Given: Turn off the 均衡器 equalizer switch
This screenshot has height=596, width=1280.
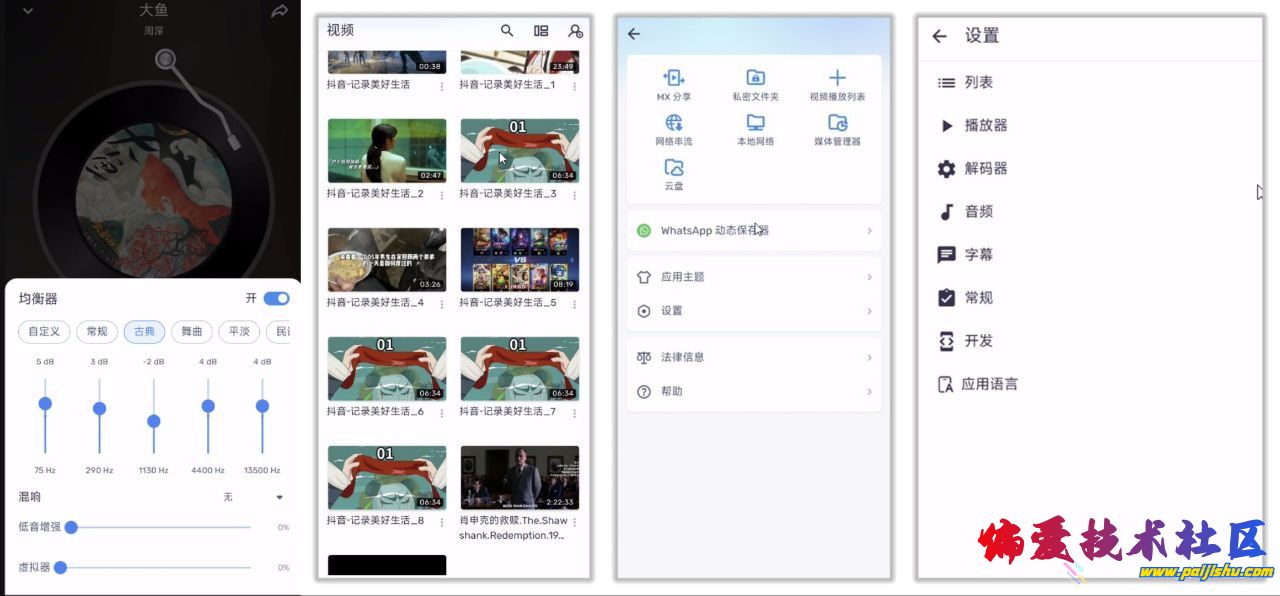Looking at the screenshot, I should [276, 298].
